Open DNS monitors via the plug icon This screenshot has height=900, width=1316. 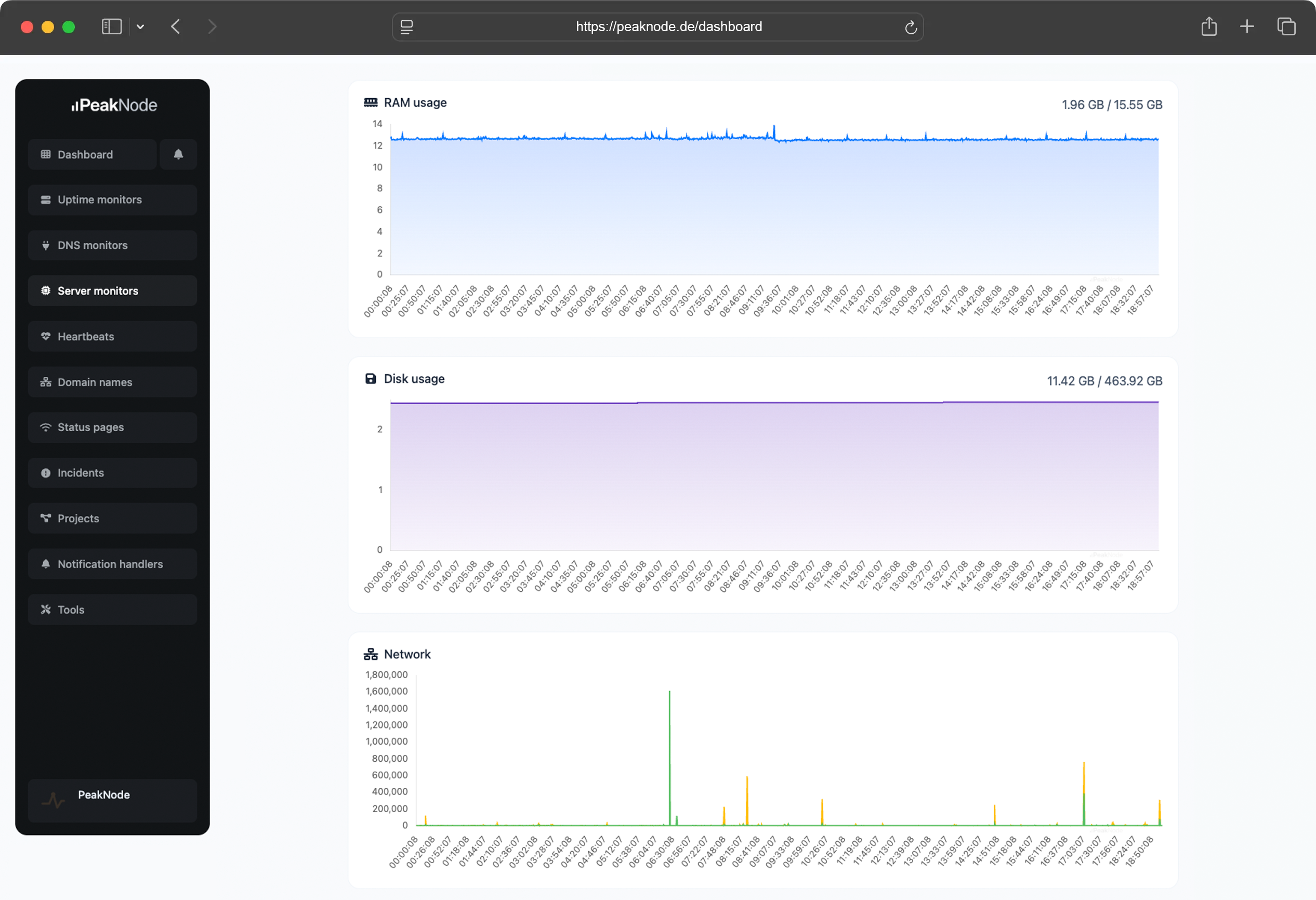click(46, 245)
